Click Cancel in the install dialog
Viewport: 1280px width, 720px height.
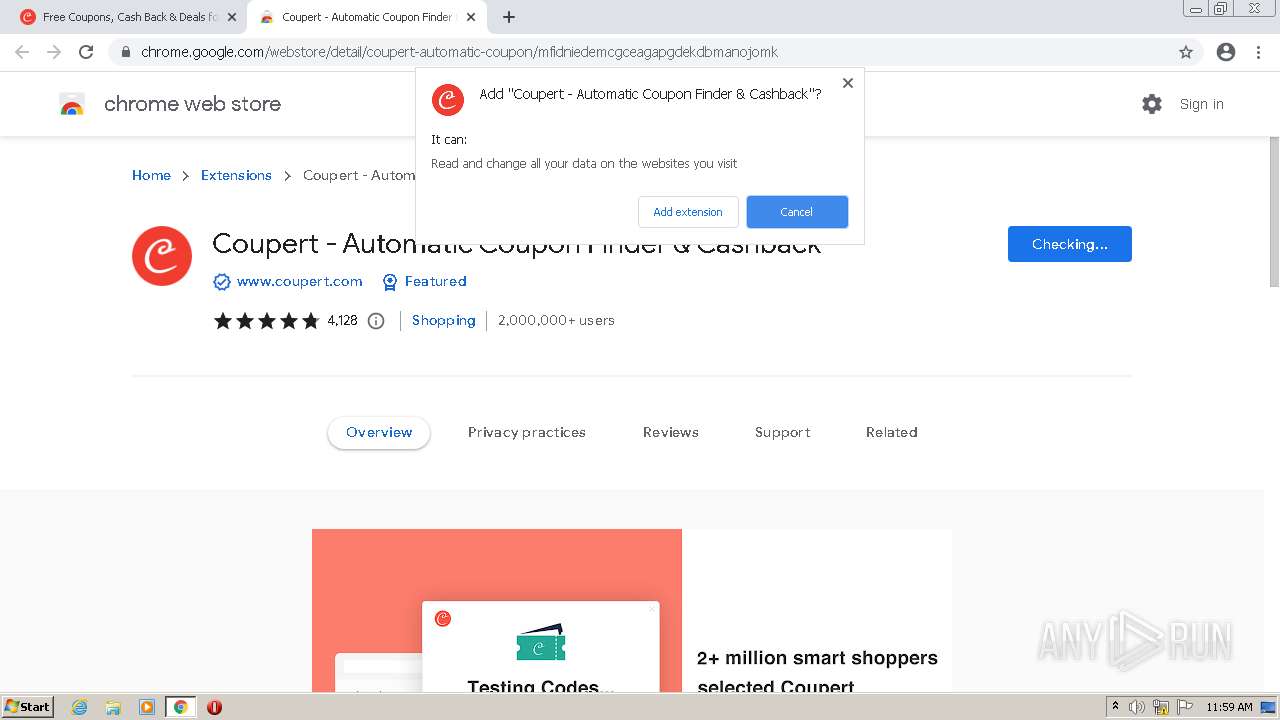[x=797, y=212]
